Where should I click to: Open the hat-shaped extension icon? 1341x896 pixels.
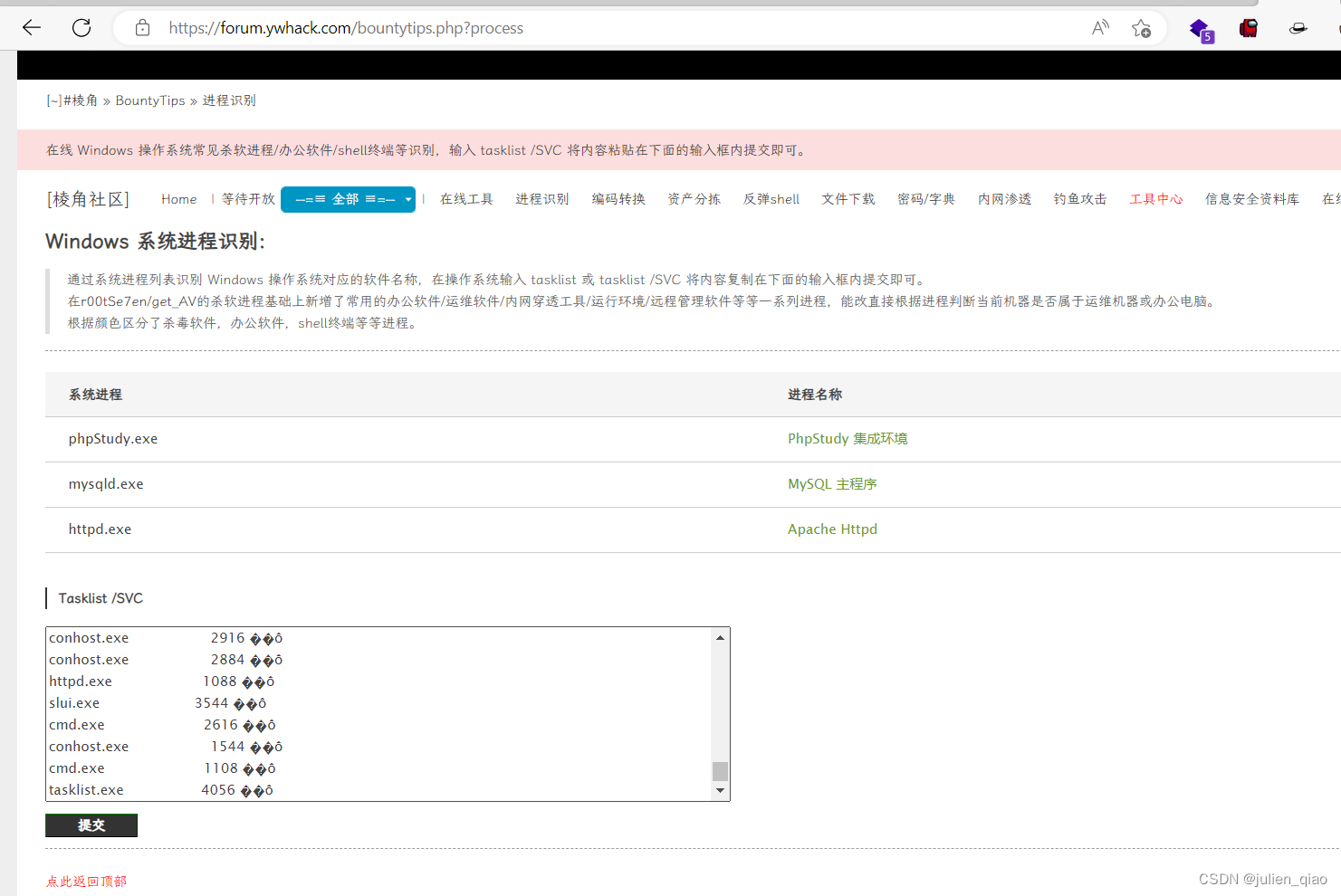coord(1298,28)
